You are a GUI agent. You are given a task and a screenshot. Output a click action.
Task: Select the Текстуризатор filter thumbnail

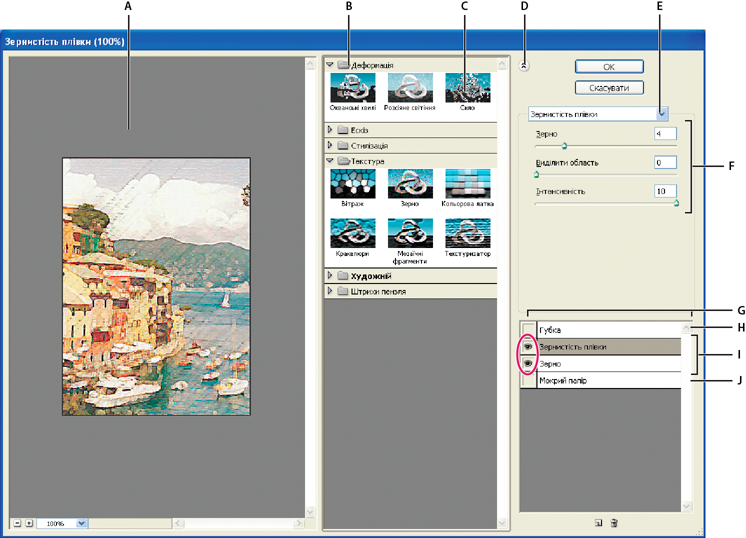[468, 233]
